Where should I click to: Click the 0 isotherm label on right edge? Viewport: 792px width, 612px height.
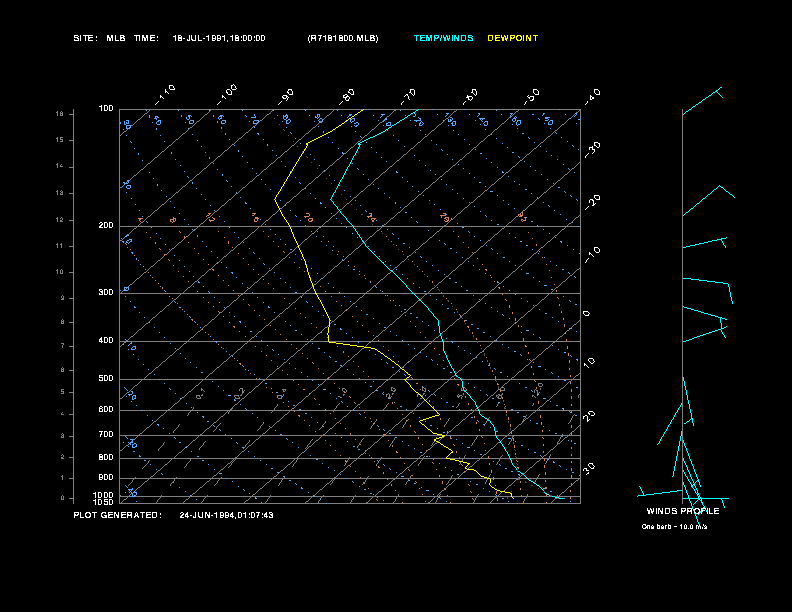click(586, 314)
